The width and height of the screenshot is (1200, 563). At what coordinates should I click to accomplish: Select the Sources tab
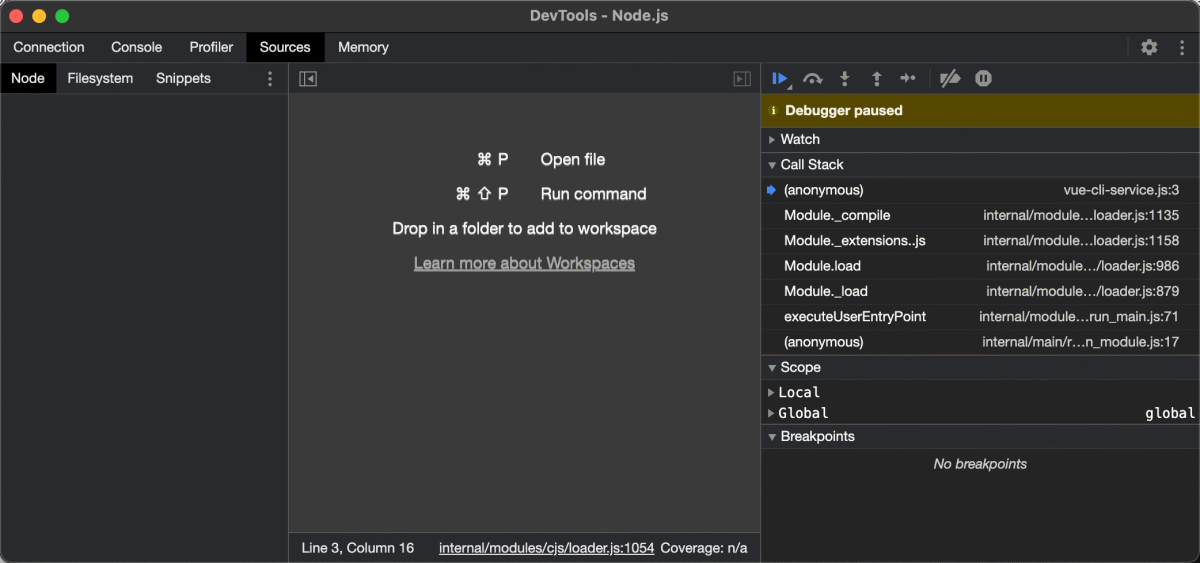(x=285, y=47)
